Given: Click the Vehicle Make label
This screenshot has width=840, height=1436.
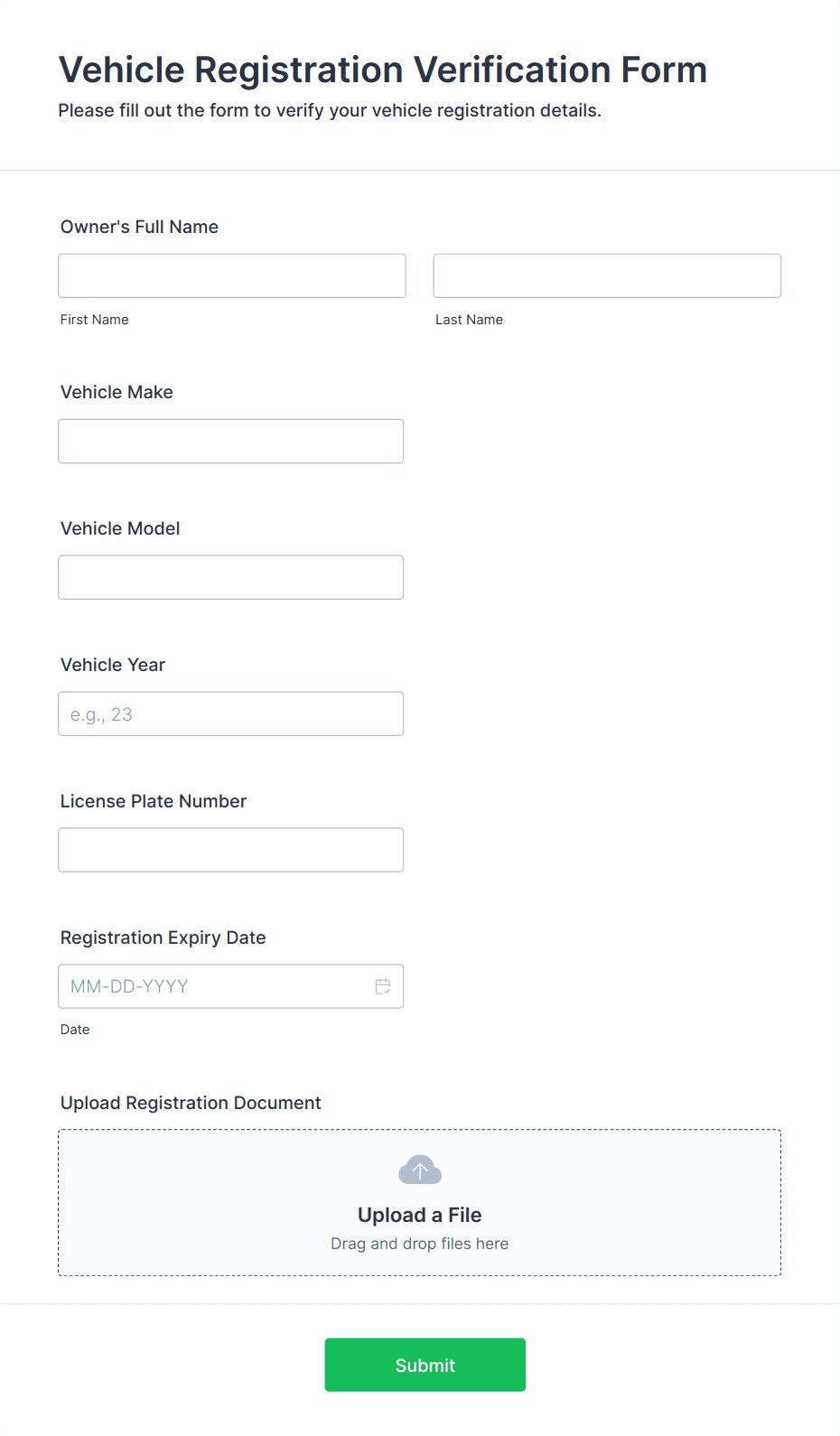Looking at the screenshot, I should coord(117,392).
